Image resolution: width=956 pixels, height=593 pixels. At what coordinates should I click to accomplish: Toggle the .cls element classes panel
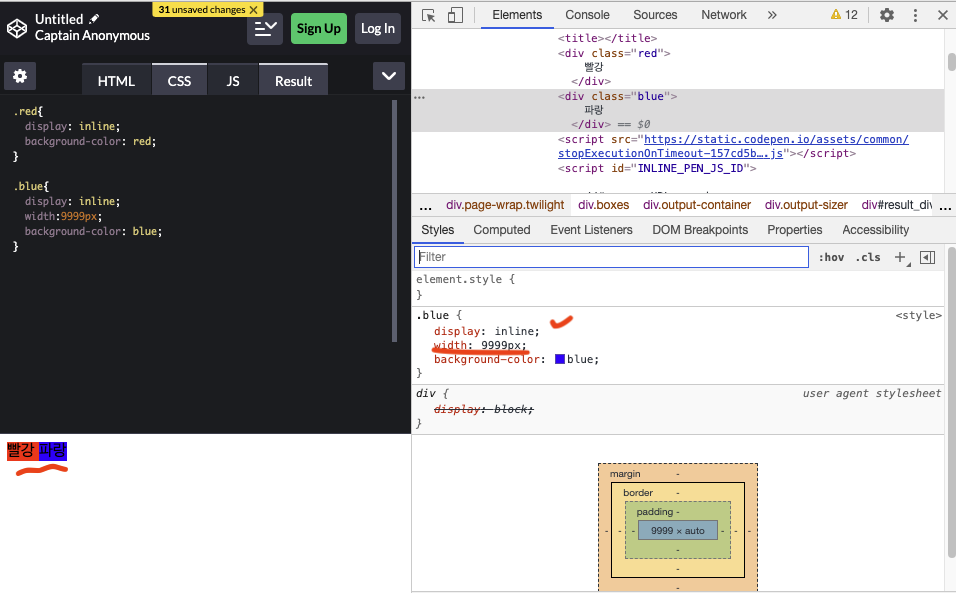coord(869,257)
